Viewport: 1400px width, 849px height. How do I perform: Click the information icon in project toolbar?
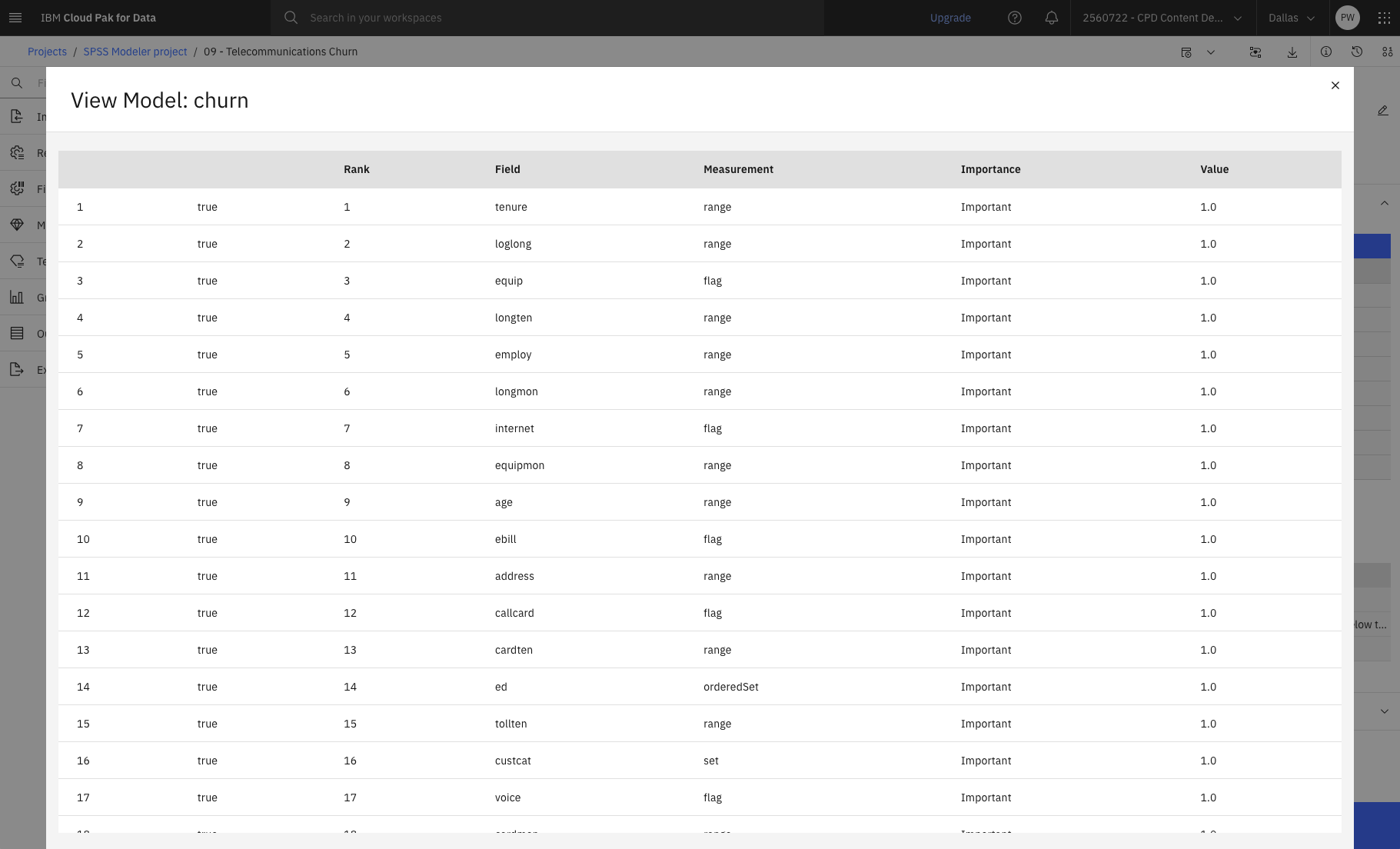coord(1326,52)
